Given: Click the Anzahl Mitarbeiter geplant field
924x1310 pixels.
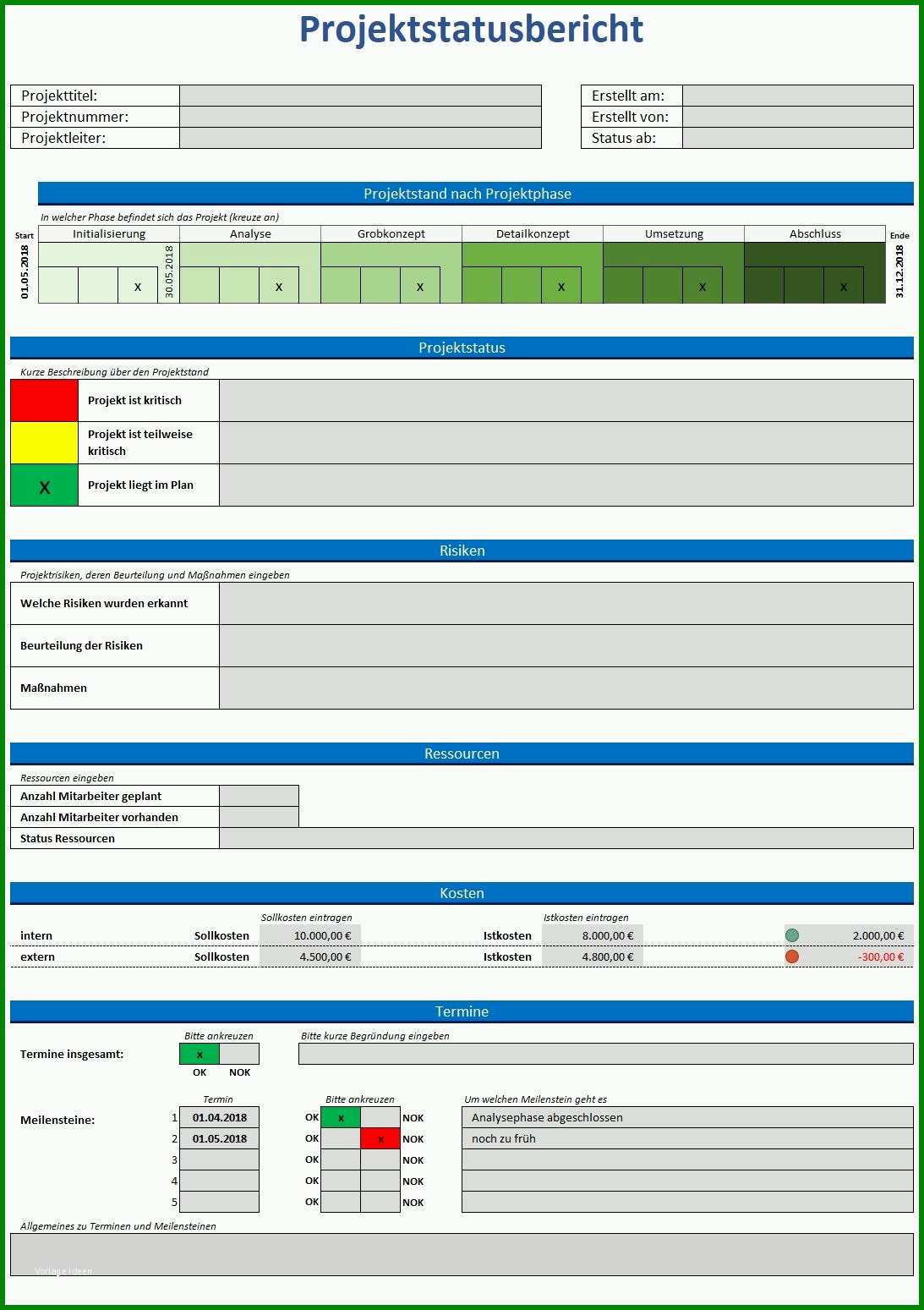Looking at the screenshot, I should coord(259,796).
